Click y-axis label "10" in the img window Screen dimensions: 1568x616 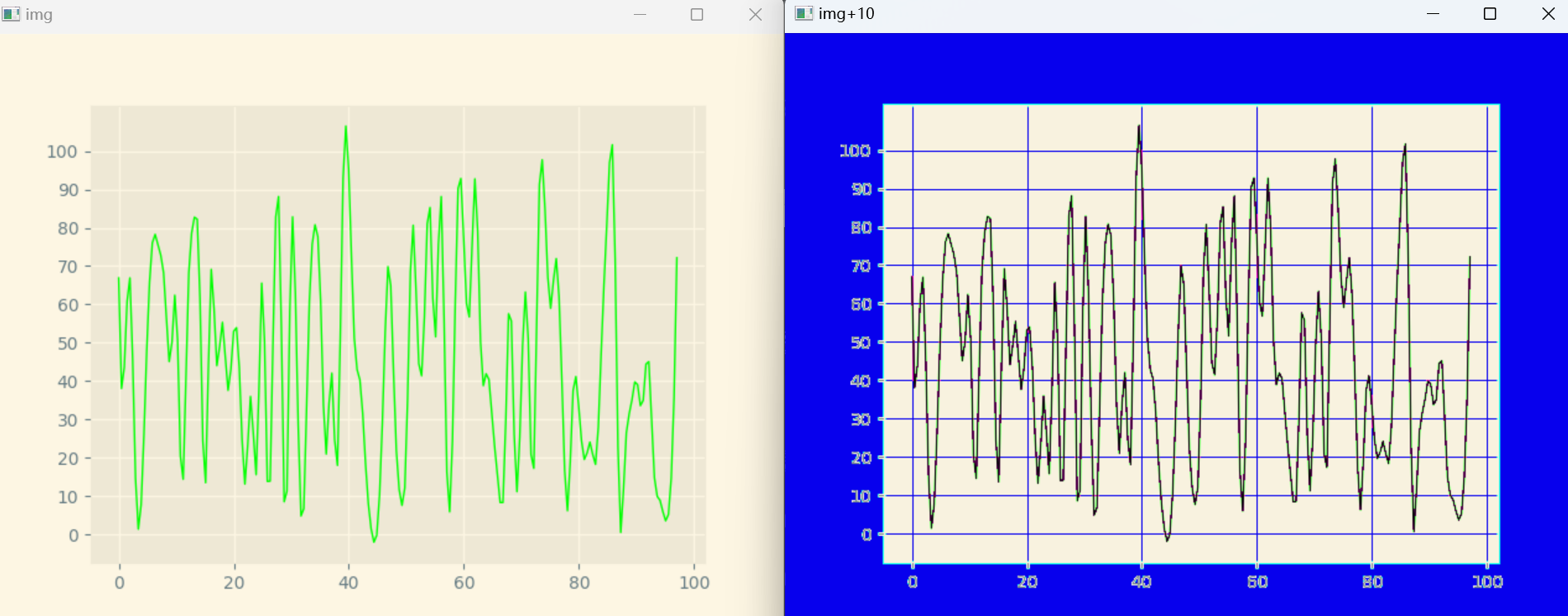[68, 497]
